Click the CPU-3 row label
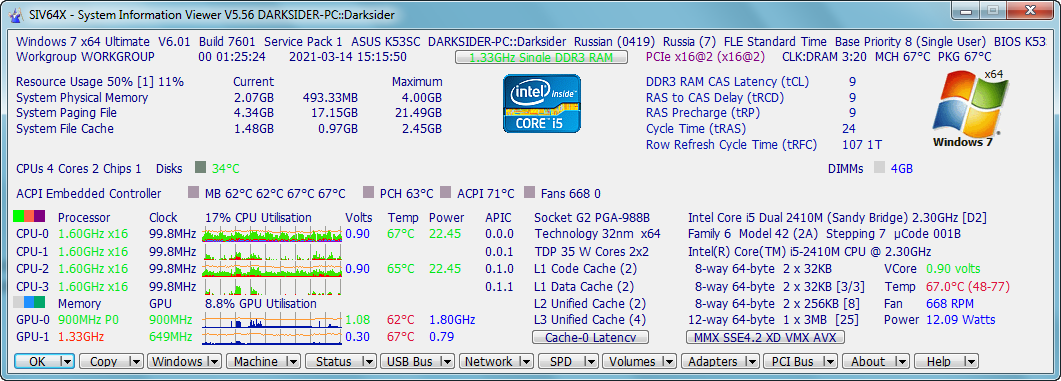Screen dimensions: 1061x381 [33, 286]
